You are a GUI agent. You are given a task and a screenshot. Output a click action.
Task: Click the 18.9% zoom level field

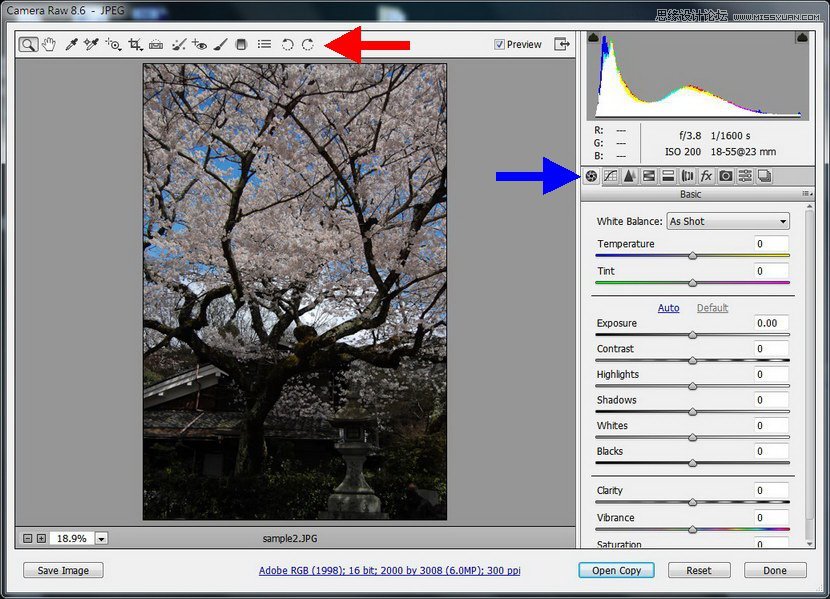click(x=72, y=539)
